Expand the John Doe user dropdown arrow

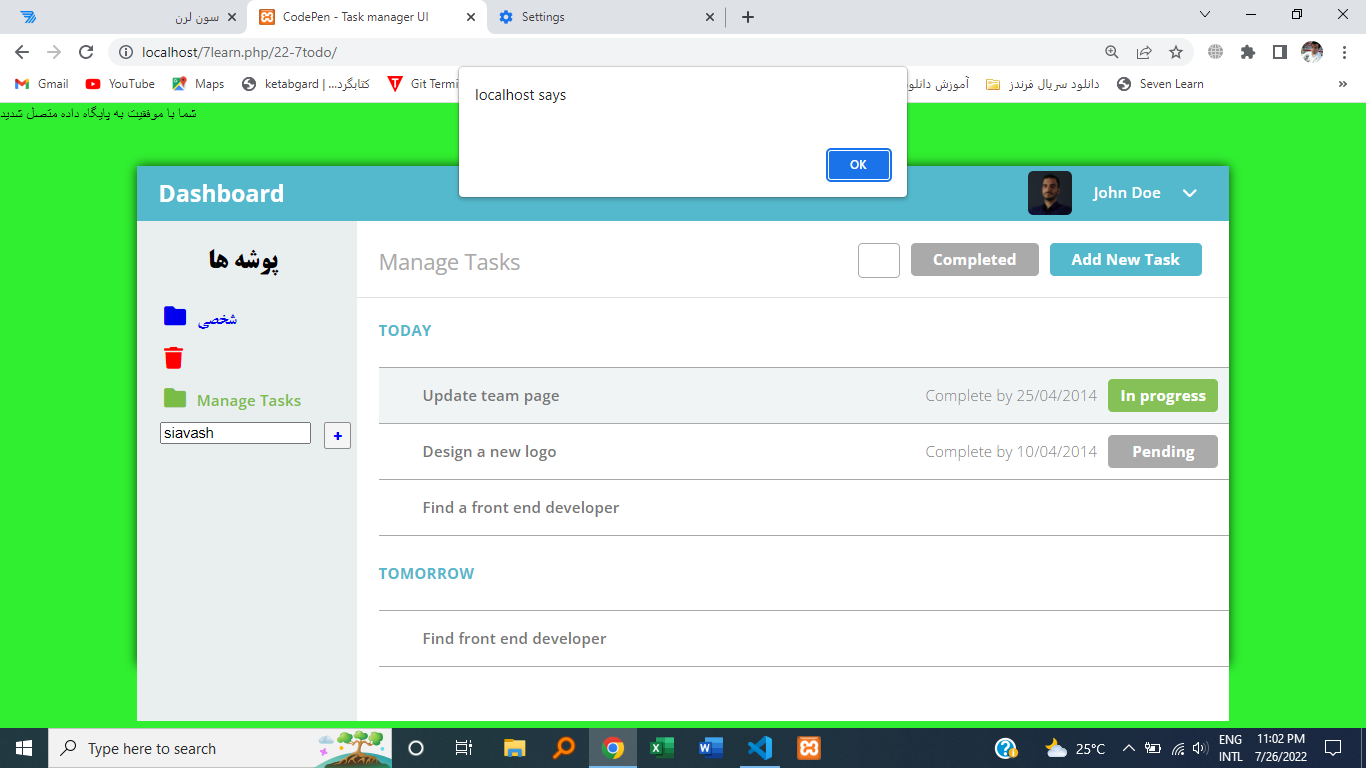[1190, 193]
